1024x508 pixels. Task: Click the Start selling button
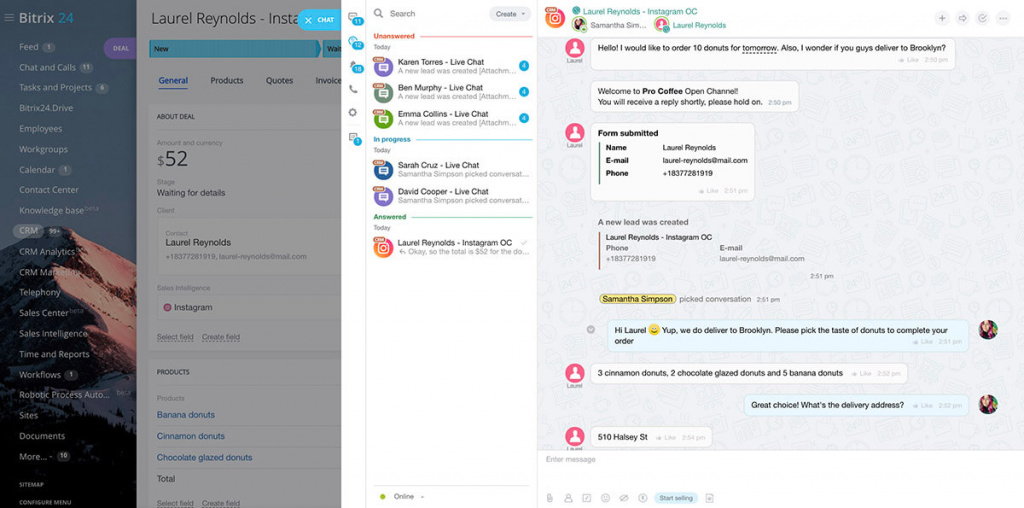(x=677, y=497)
